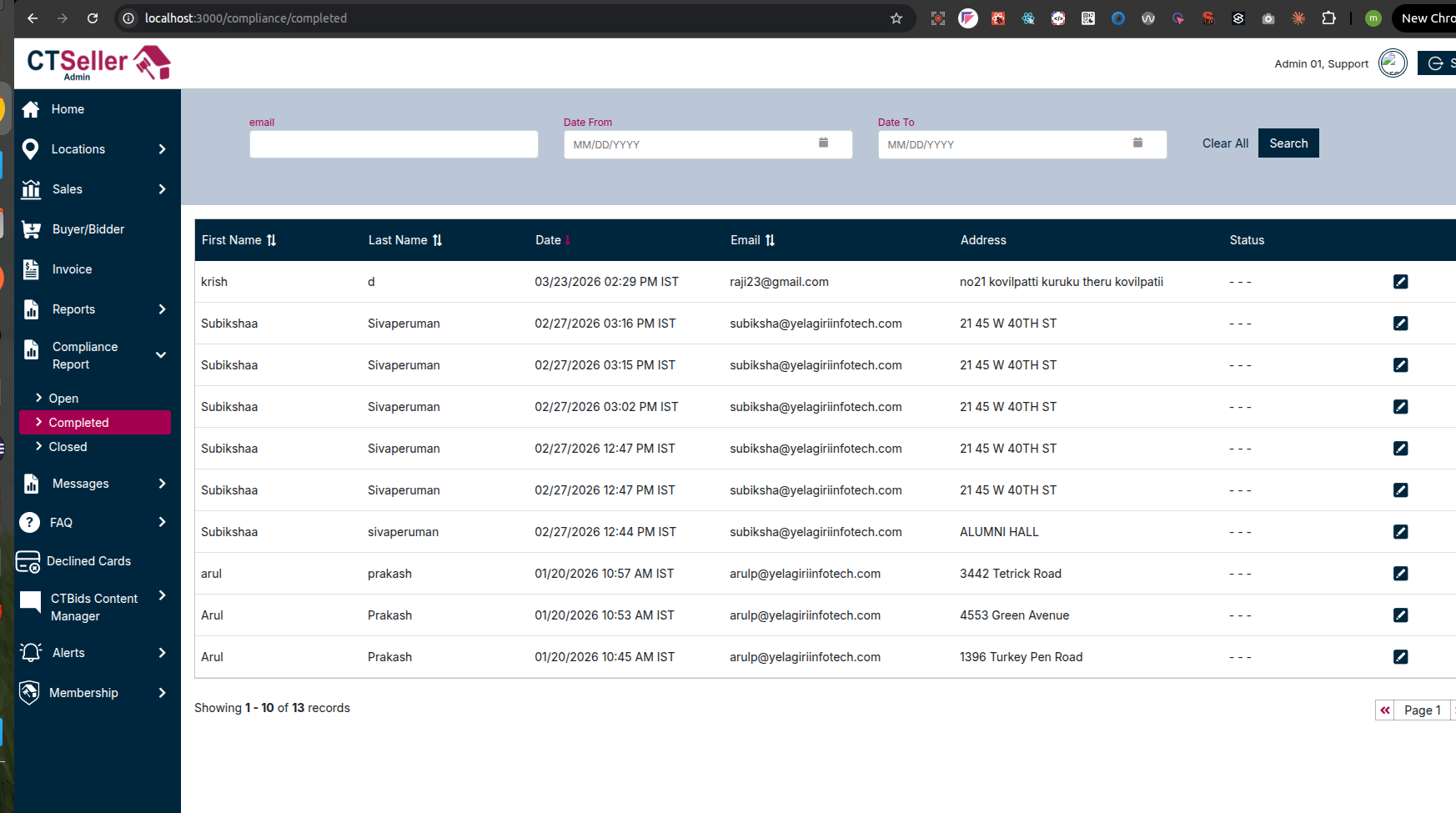Sort table by First Name
This screenshot has width=1456, height=813.
click(x=271, y=240)
